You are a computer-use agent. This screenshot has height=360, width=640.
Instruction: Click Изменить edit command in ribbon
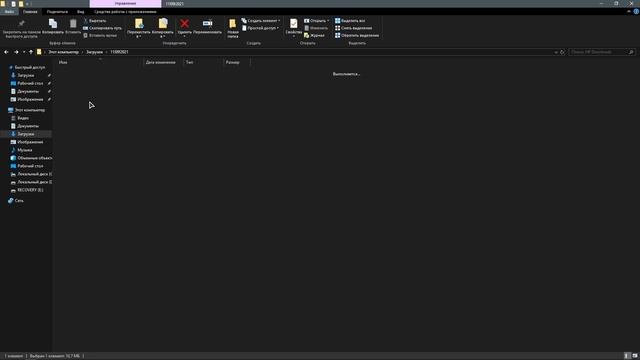click(x=316, y=28)
